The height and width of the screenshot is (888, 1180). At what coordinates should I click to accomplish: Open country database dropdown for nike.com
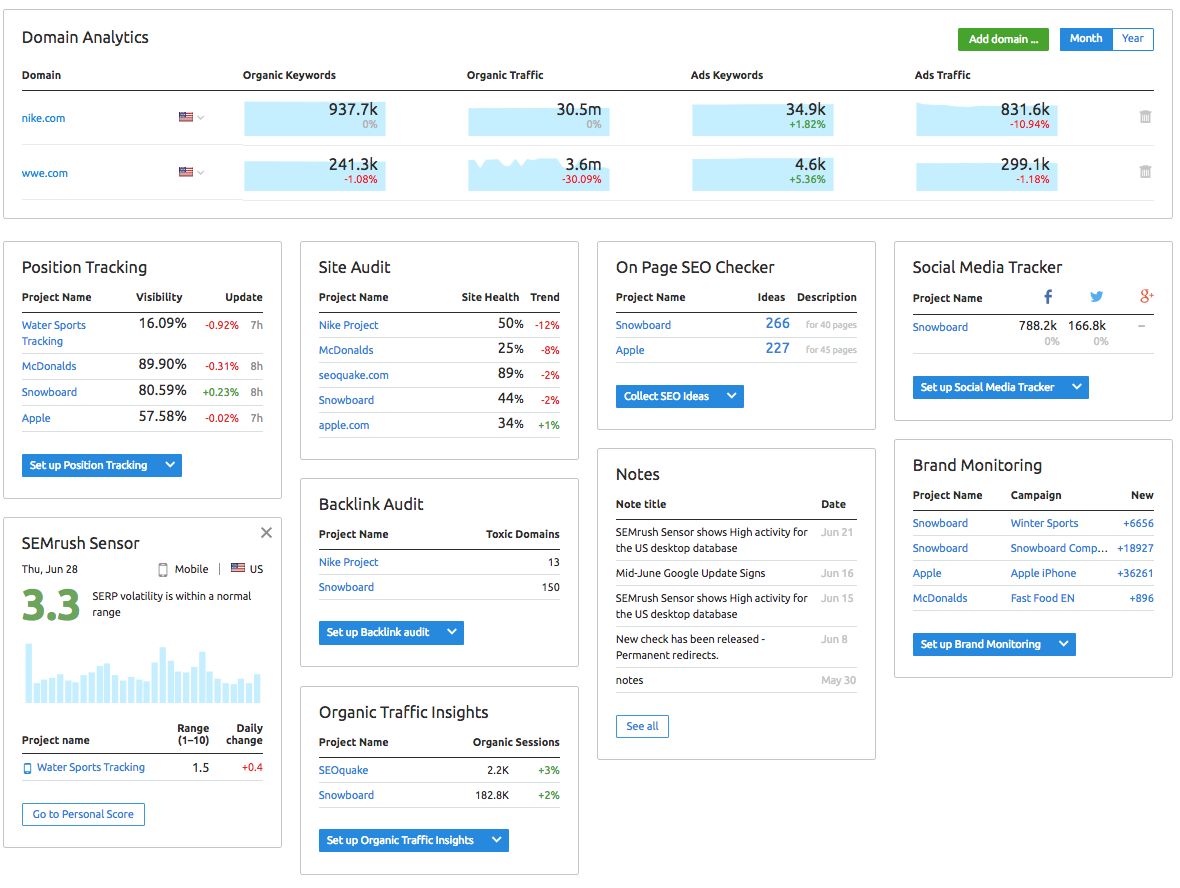pos(191,117)
